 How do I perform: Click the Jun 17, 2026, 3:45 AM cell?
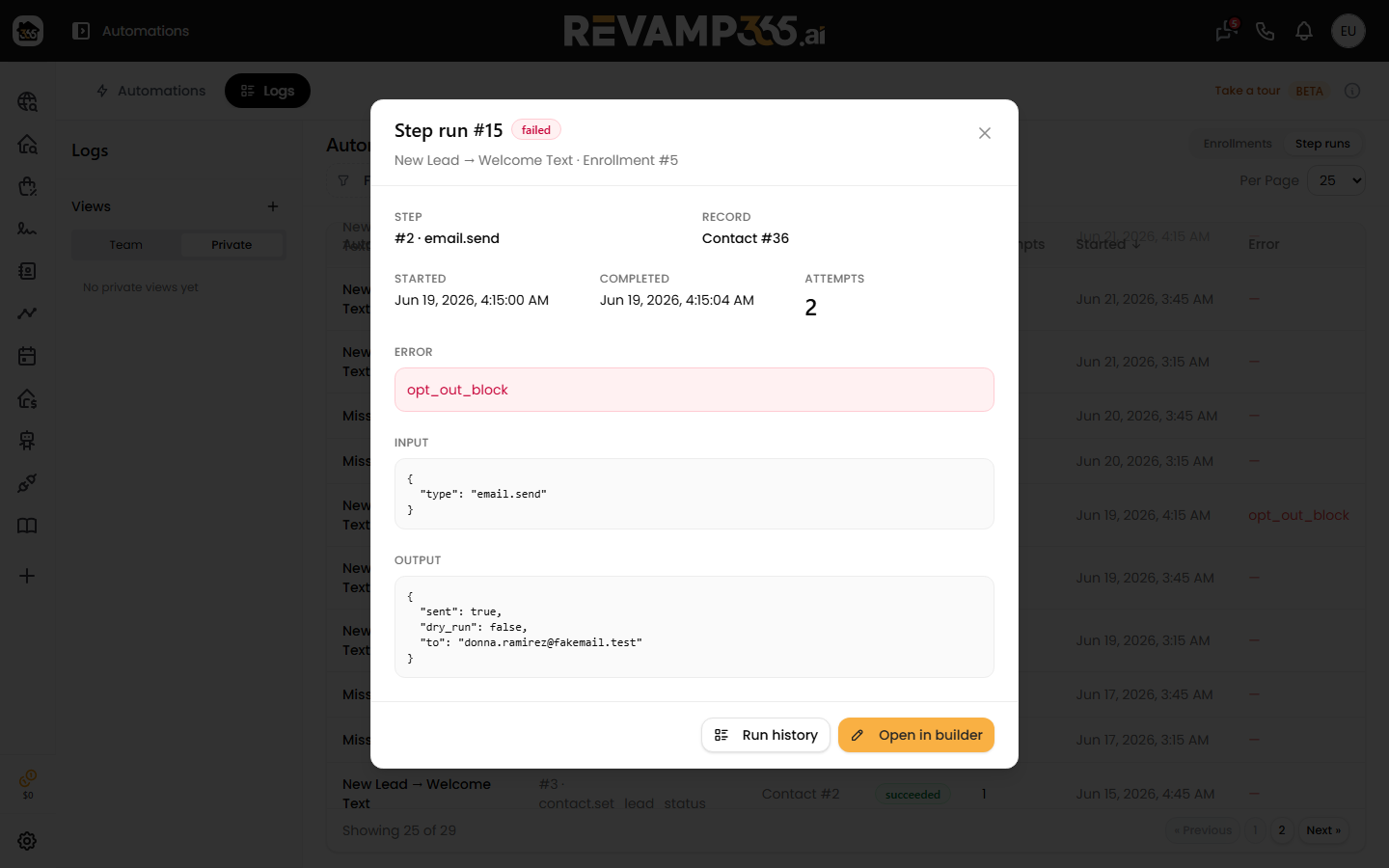click(x=1144, y=695)
